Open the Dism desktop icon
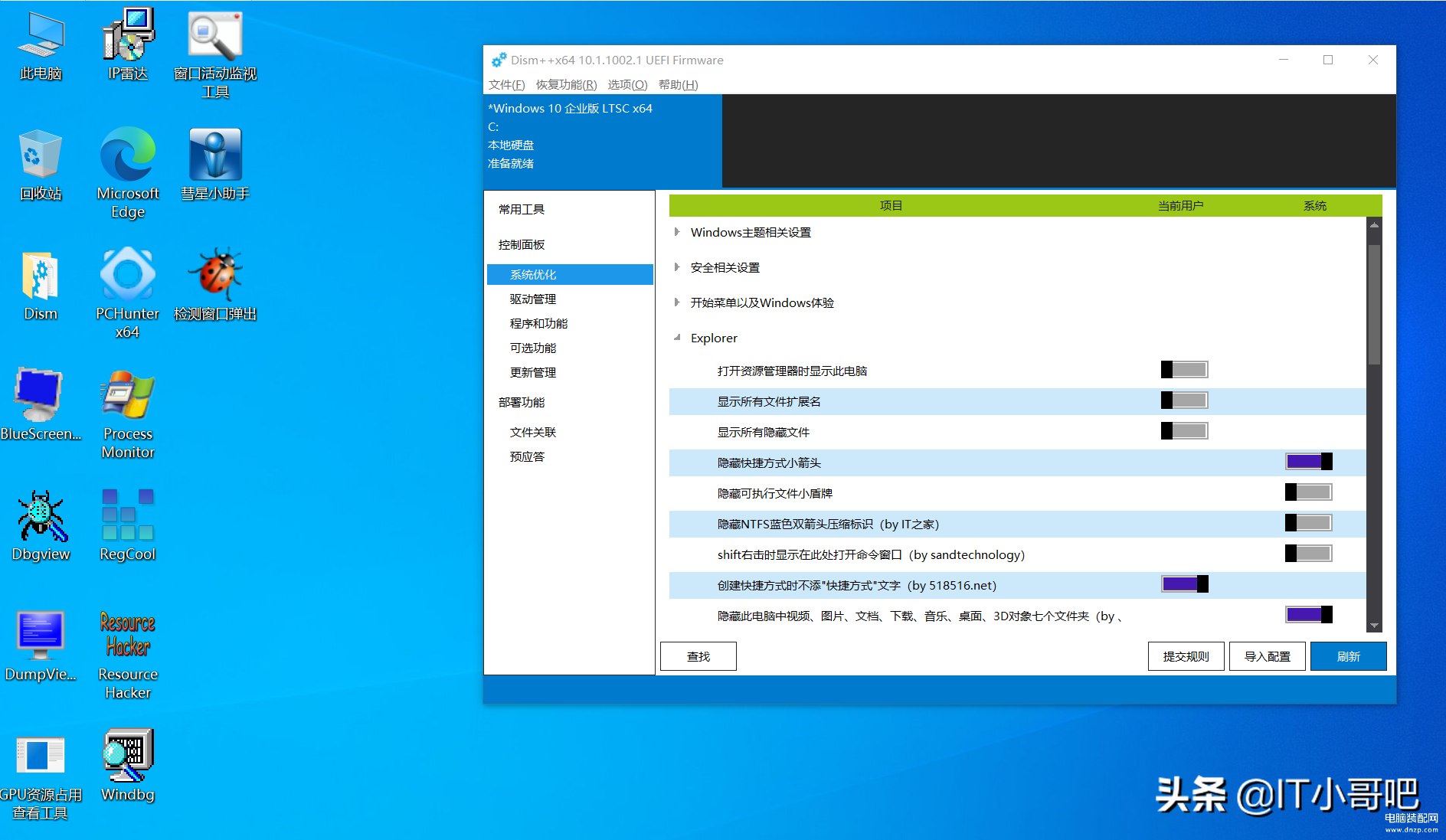 point(41,285)
